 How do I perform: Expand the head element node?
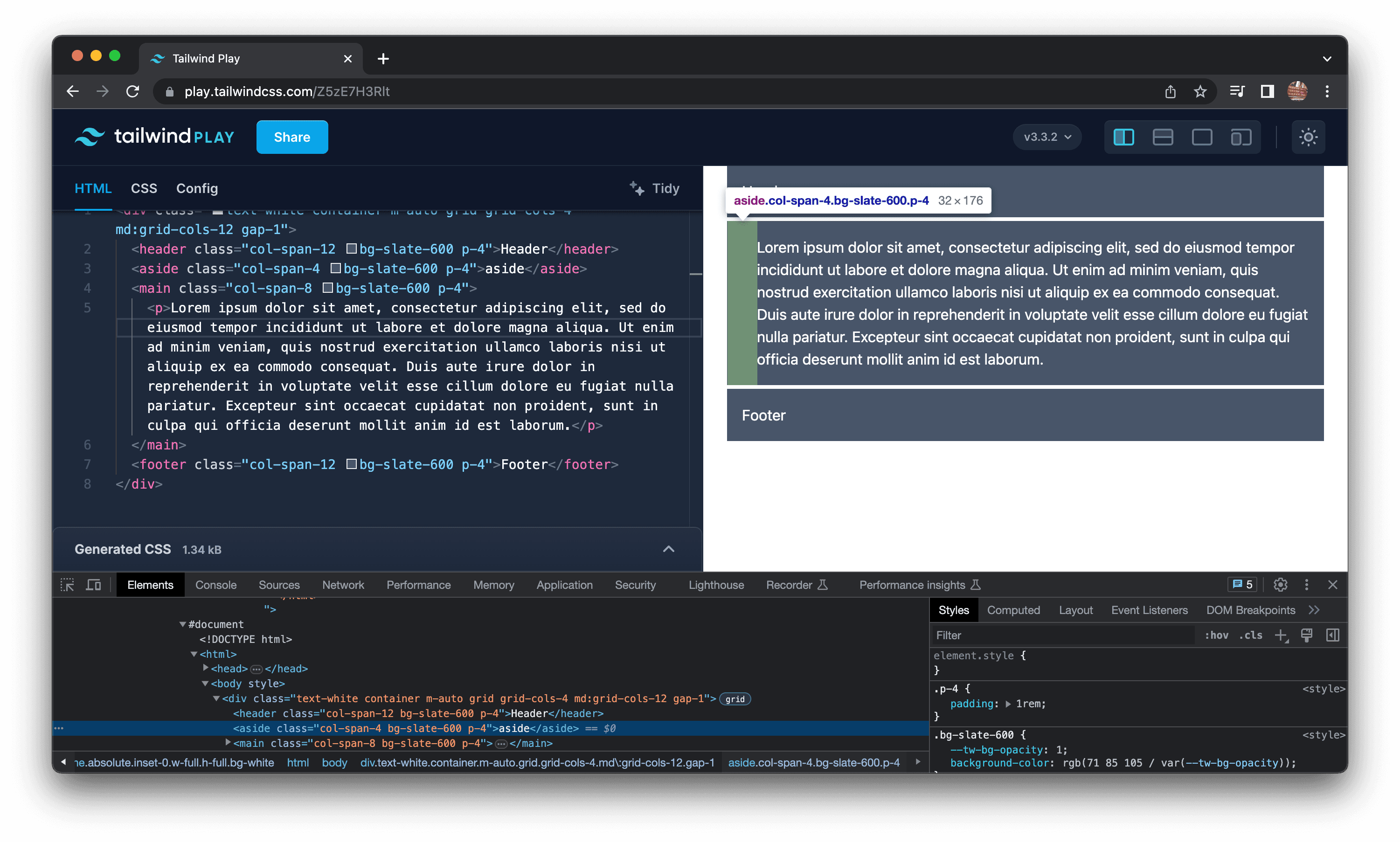click(x=206, y=669)
